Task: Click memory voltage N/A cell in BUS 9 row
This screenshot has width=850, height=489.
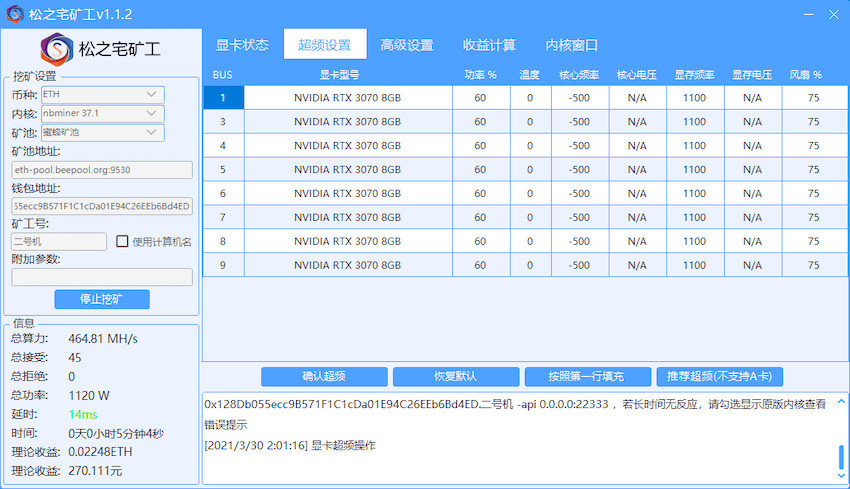Action: click(752, 265)
